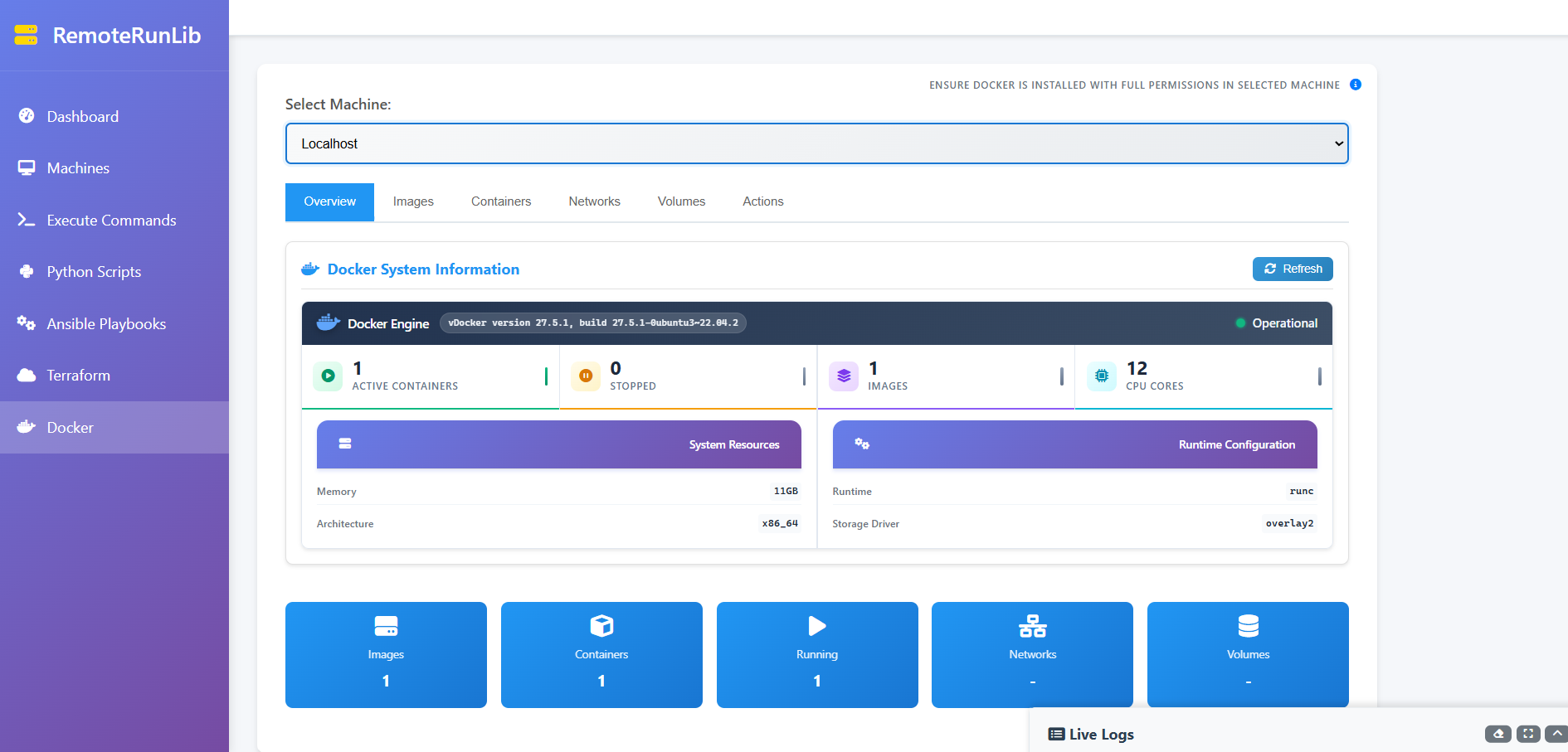The height and width of the screenshot is (752, 1568).
Task: Click the info icon beside Docker notice
Action: (1356, 85)
